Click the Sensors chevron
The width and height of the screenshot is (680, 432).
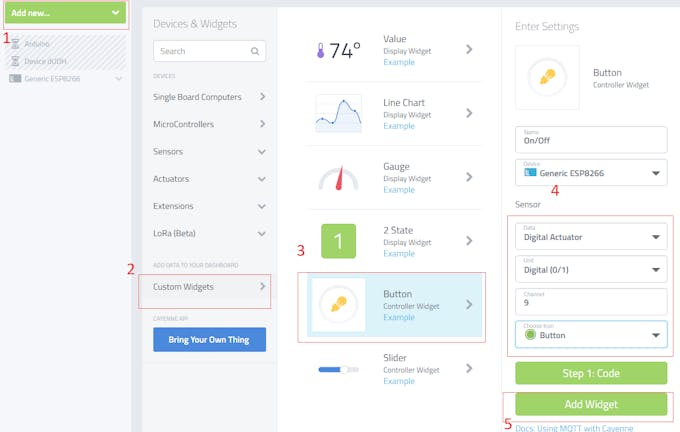click(262, 152)
